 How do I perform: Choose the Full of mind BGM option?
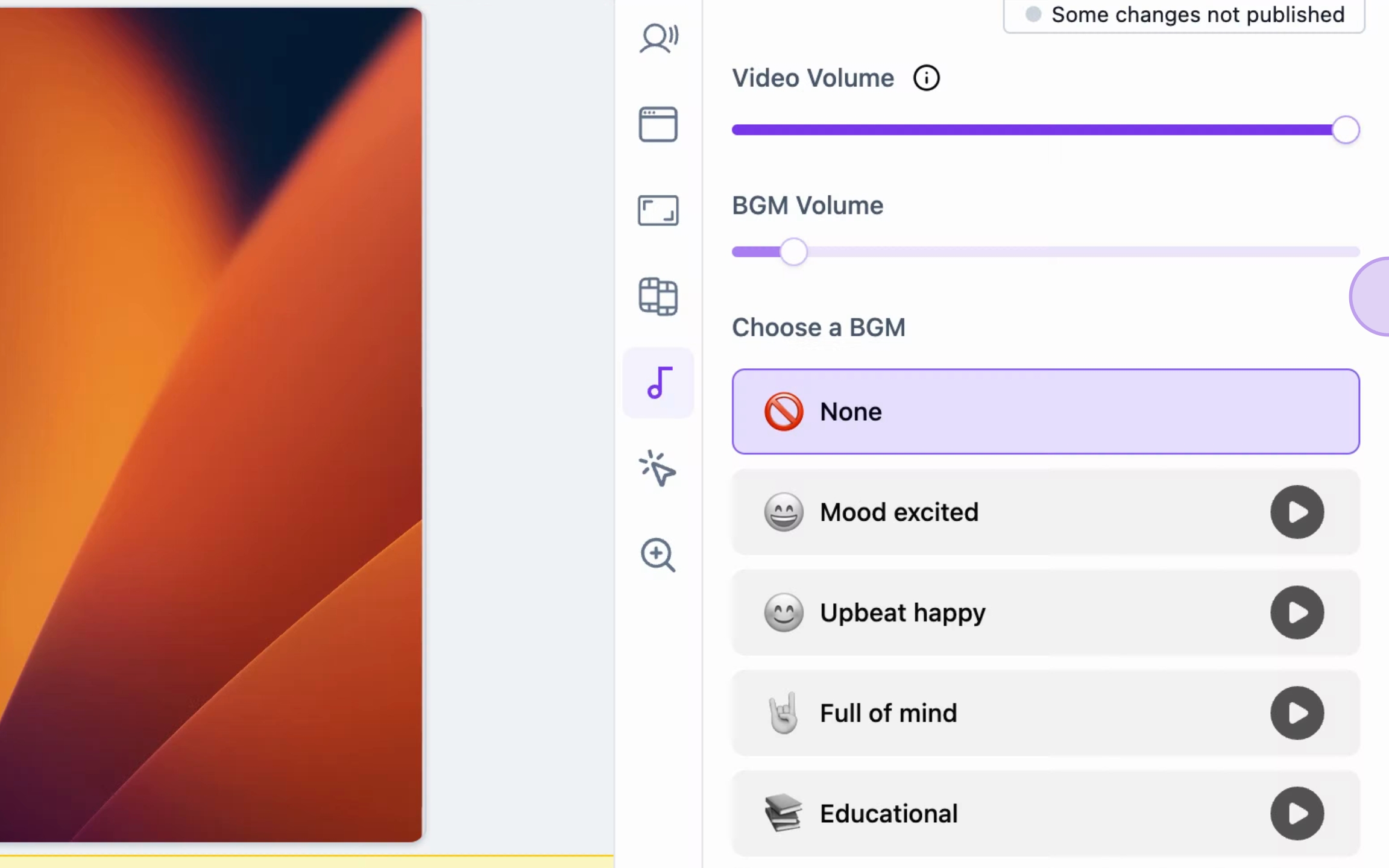point(1046,713)
